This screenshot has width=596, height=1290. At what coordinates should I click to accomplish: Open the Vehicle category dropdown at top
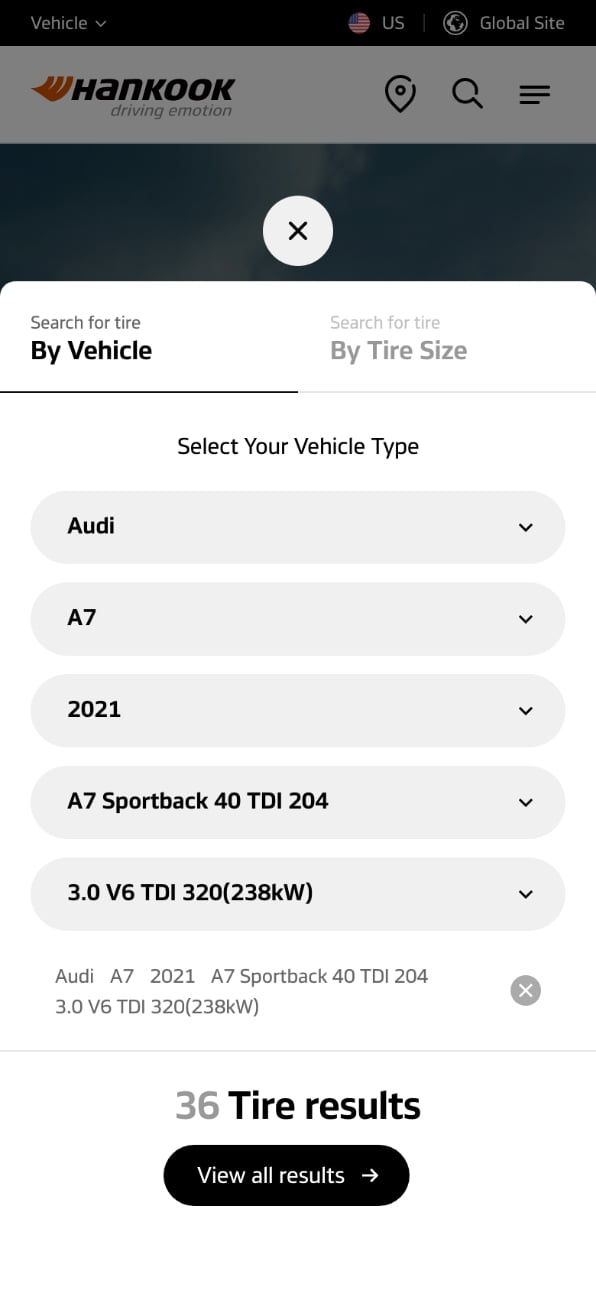pyautogui.click(x=68, y=23)
